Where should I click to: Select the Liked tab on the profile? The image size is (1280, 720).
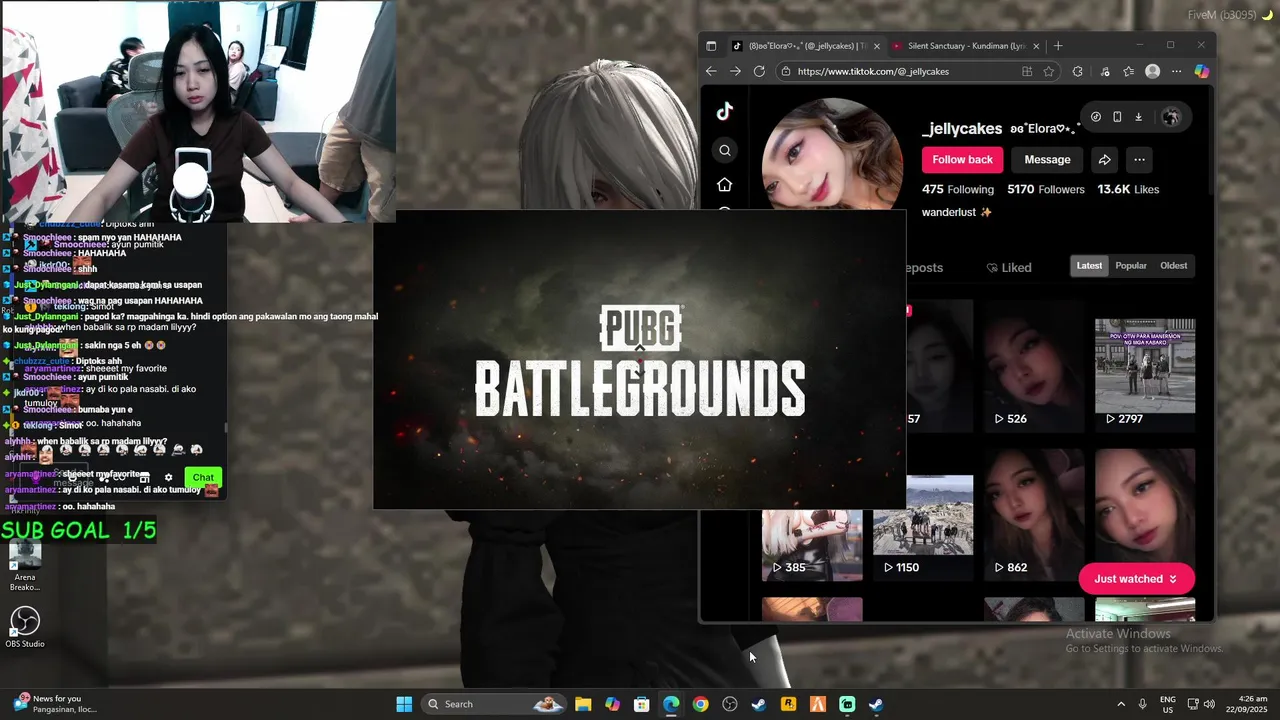pos(1009,268)
